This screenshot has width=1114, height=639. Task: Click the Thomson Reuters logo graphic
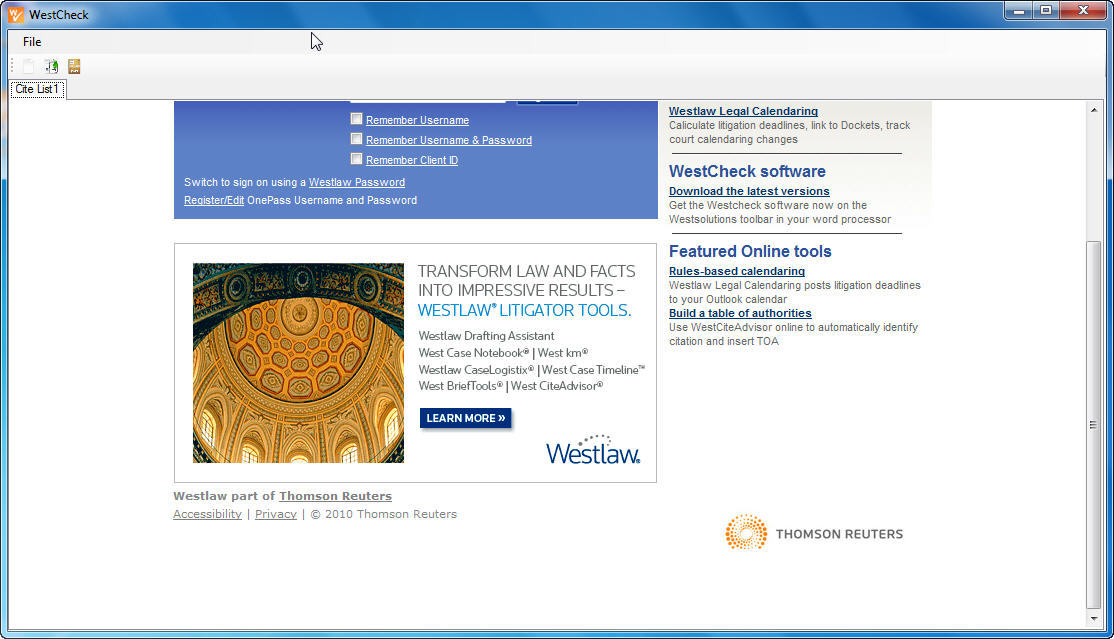click(x=746, y=532)
